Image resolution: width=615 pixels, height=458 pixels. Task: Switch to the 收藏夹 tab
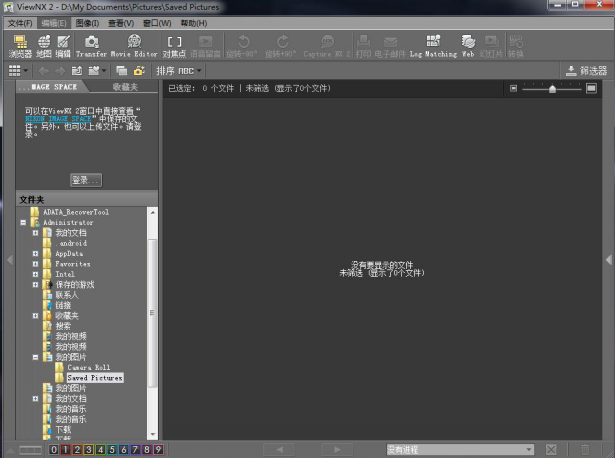[x=125, y=88]
